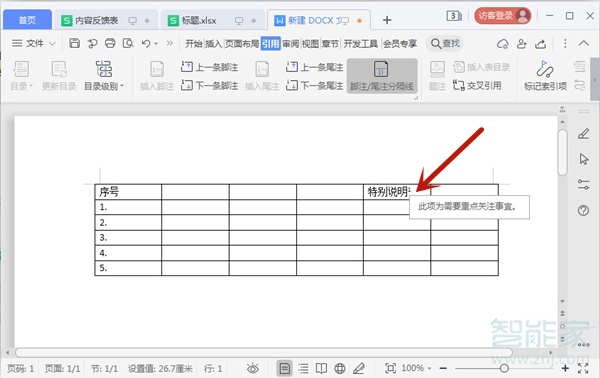Switch to web layout globe icon
Screen dimensions: 600x378
[340, 368]
